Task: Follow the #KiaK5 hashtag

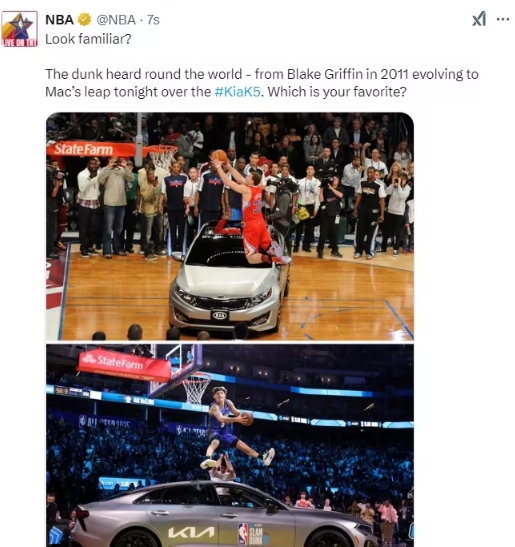Action: point(237,92)
